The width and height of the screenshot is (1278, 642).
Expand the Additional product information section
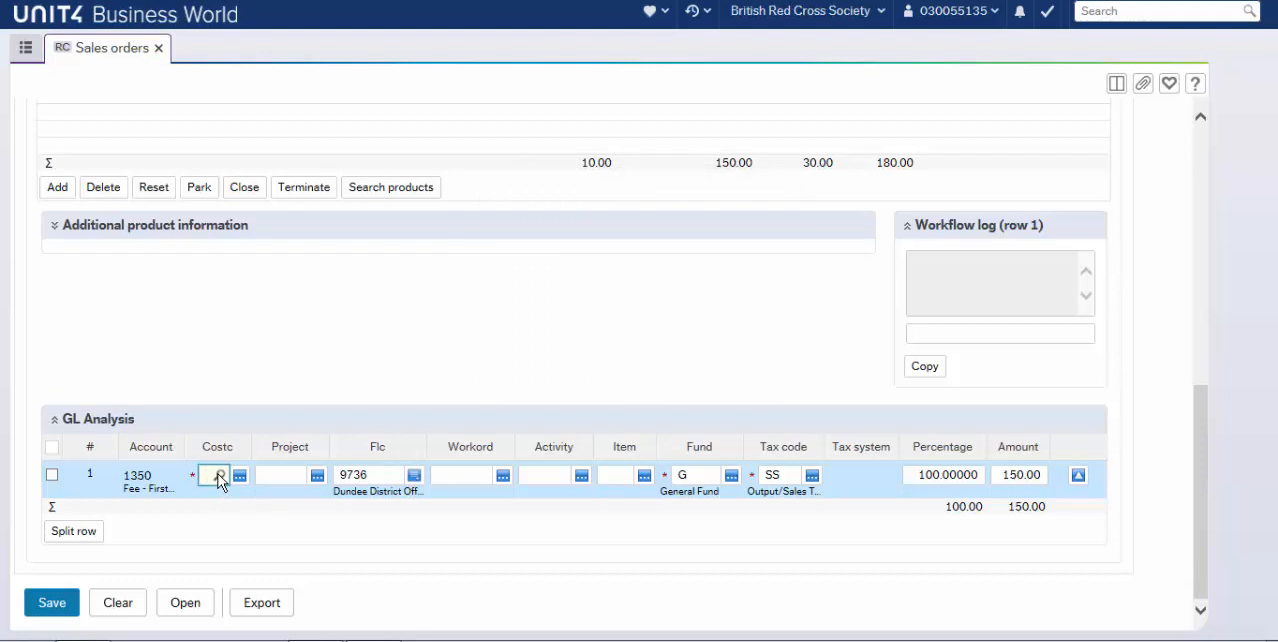(55, 226)
